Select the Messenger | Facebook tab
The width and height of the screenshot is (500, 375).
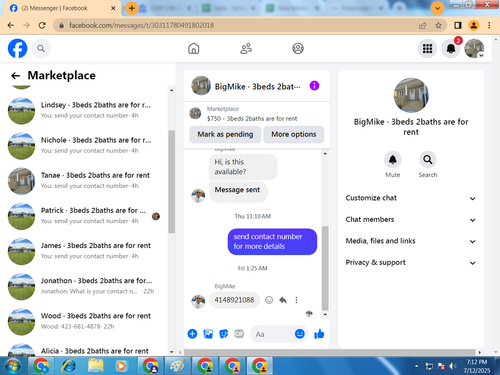[62, 8]
